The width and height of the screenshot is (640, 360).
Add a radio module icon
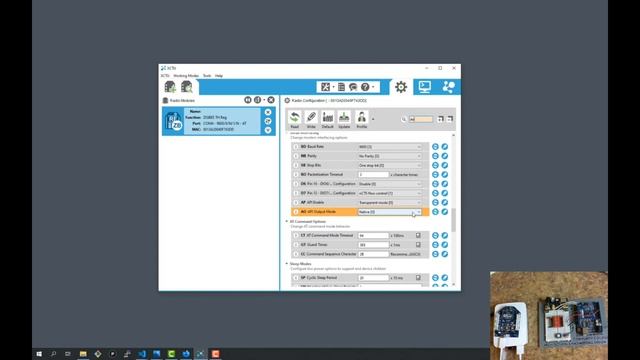[x=170, y=87]
